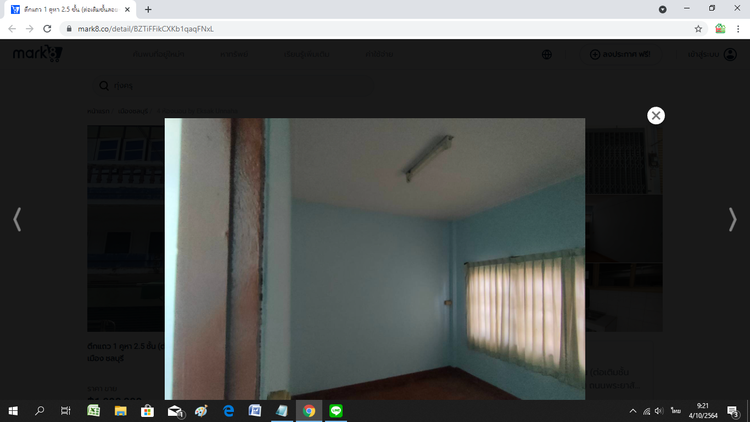
Task: Click the mark8 logo in the header
Action: [x=37, y=54]
